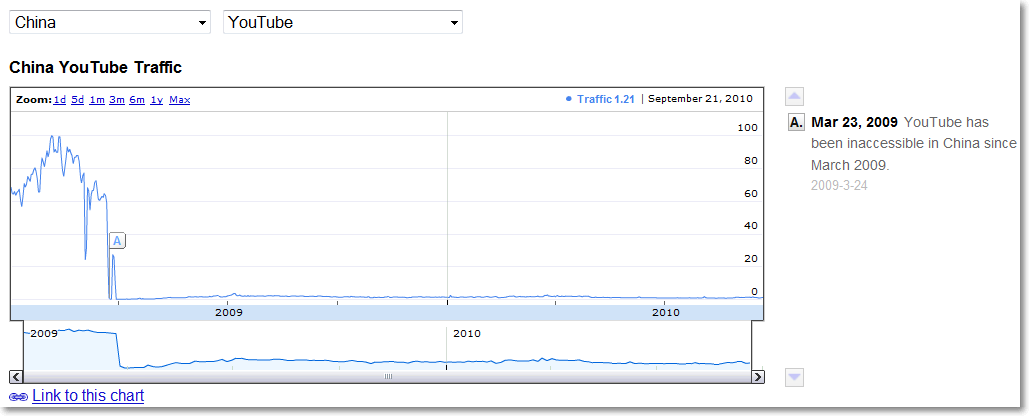Image resolution: width=1029 pixels, height=416 pixels.
Task: Click the A flag marker on the chart
Action: point(117,241)
